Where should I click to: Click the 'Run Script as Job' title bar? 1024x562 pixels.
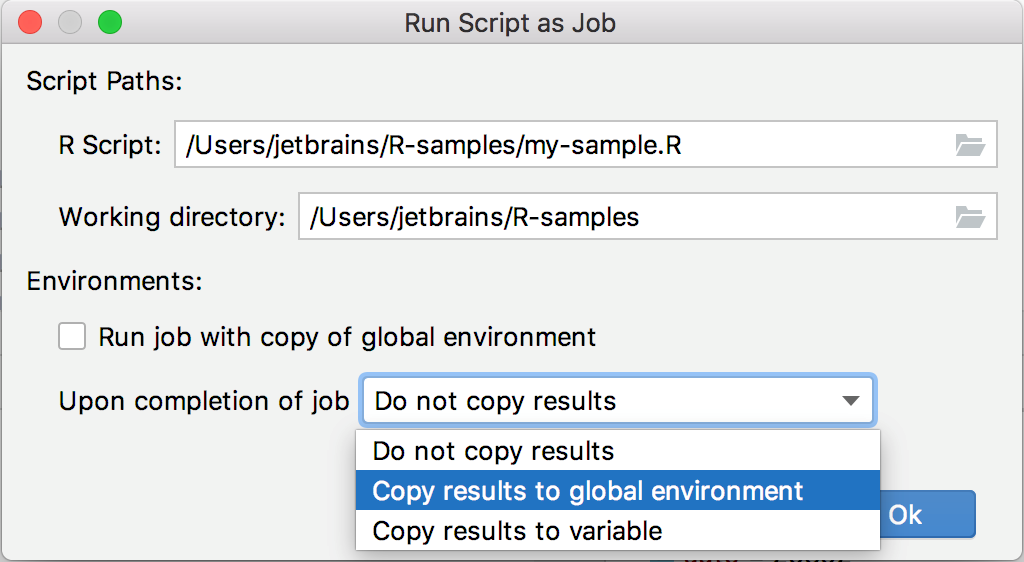[510, 22]
